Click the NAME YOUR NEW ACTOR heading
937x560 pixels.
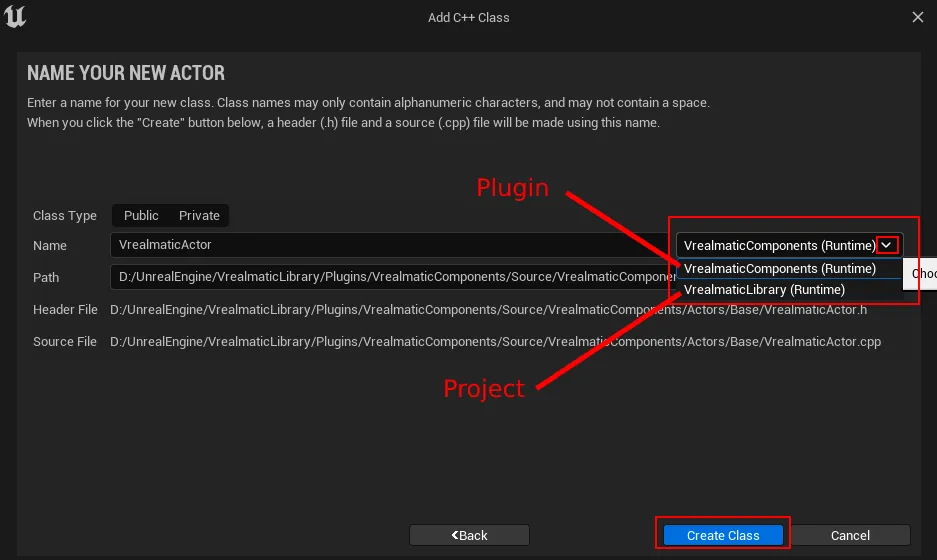[126, 73]
